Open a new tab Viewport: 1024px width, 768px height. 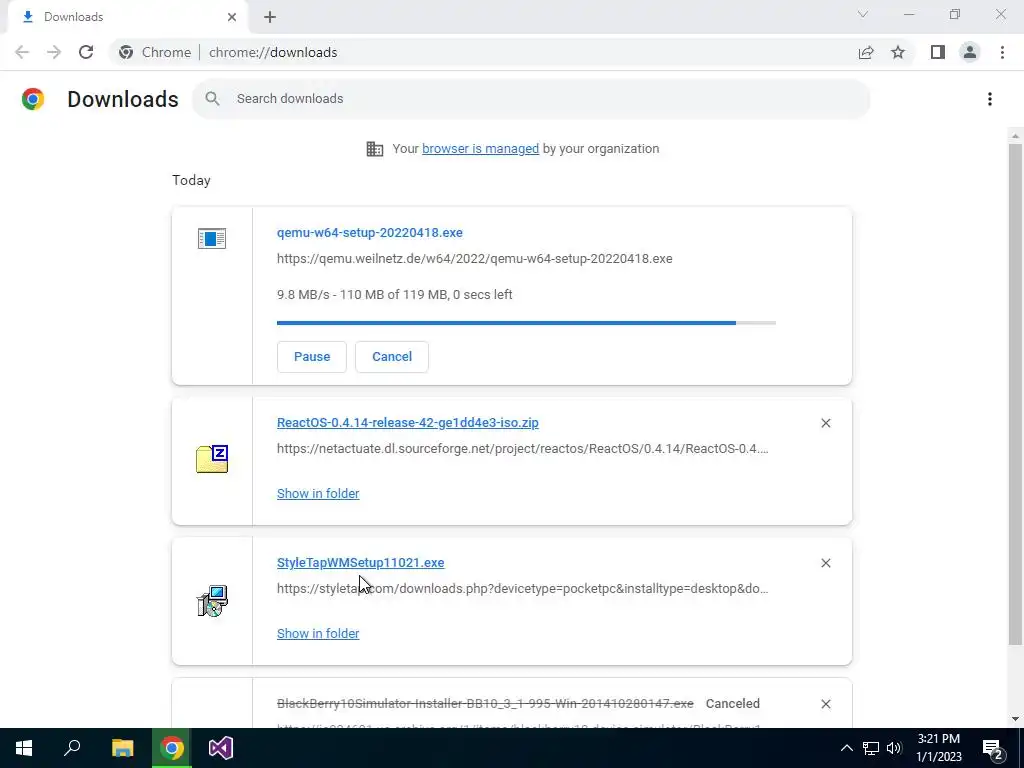pos(270,17)
